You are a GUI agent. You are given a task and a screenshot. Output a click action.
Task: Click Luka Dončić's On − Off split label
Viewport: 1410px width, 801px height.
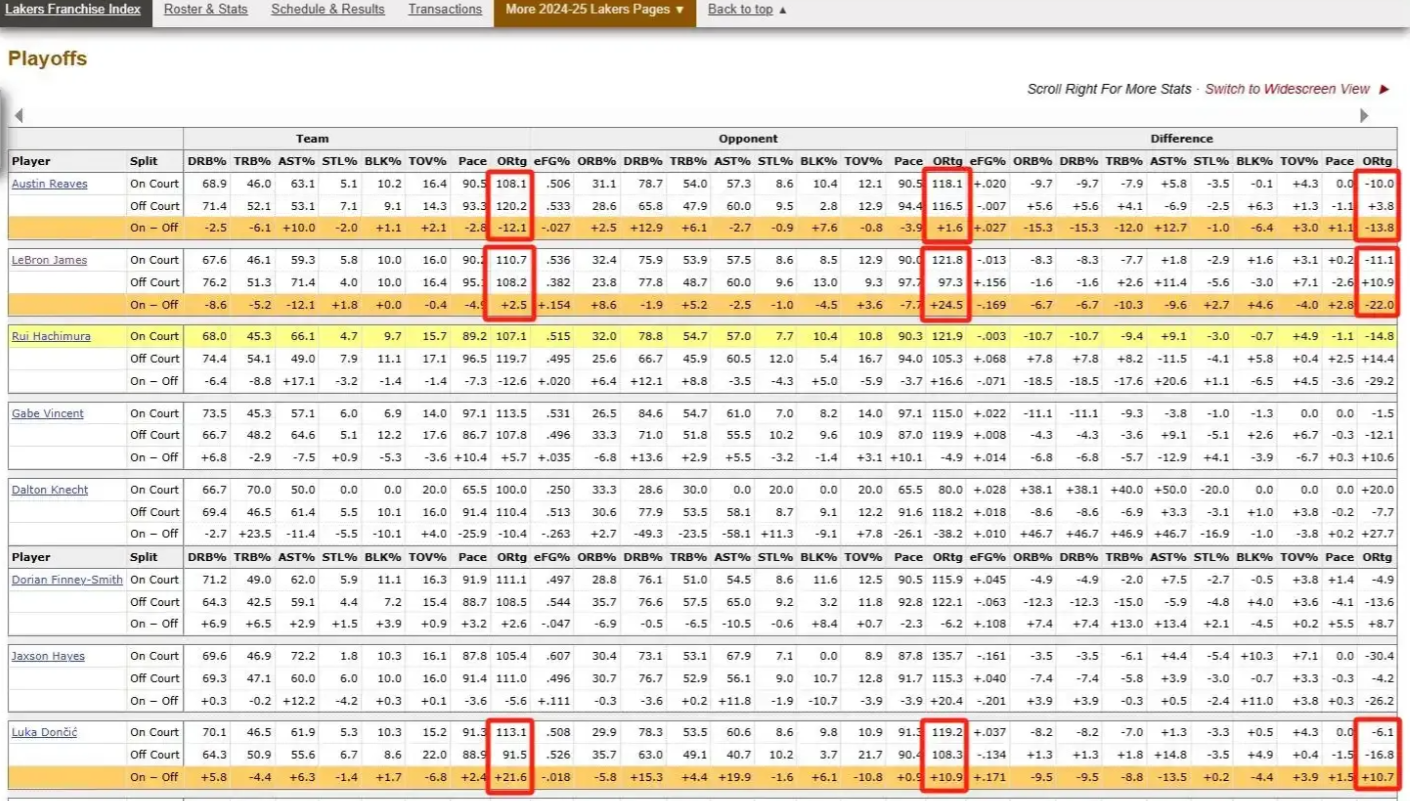coord(154,777)
